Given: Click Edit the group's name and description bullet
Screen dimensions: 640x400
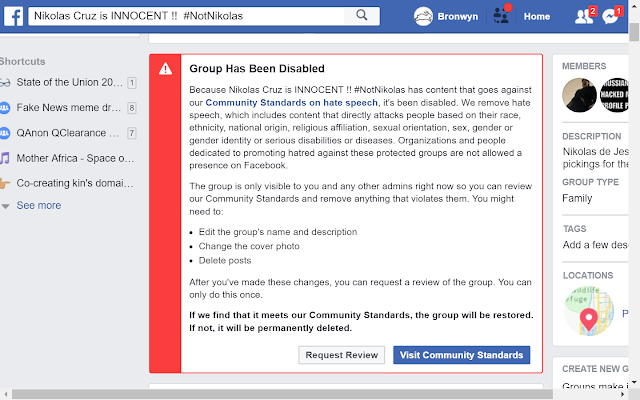Looking at the screenshot, I should click(278, 232).
